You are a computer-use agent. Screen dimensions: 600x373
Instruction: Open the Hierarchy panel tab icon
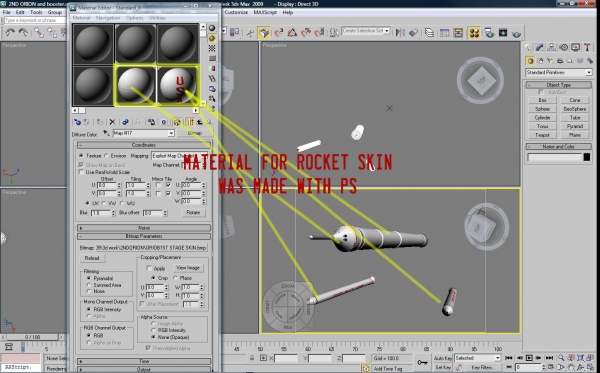pyautogui.click(x=551, y=47)
